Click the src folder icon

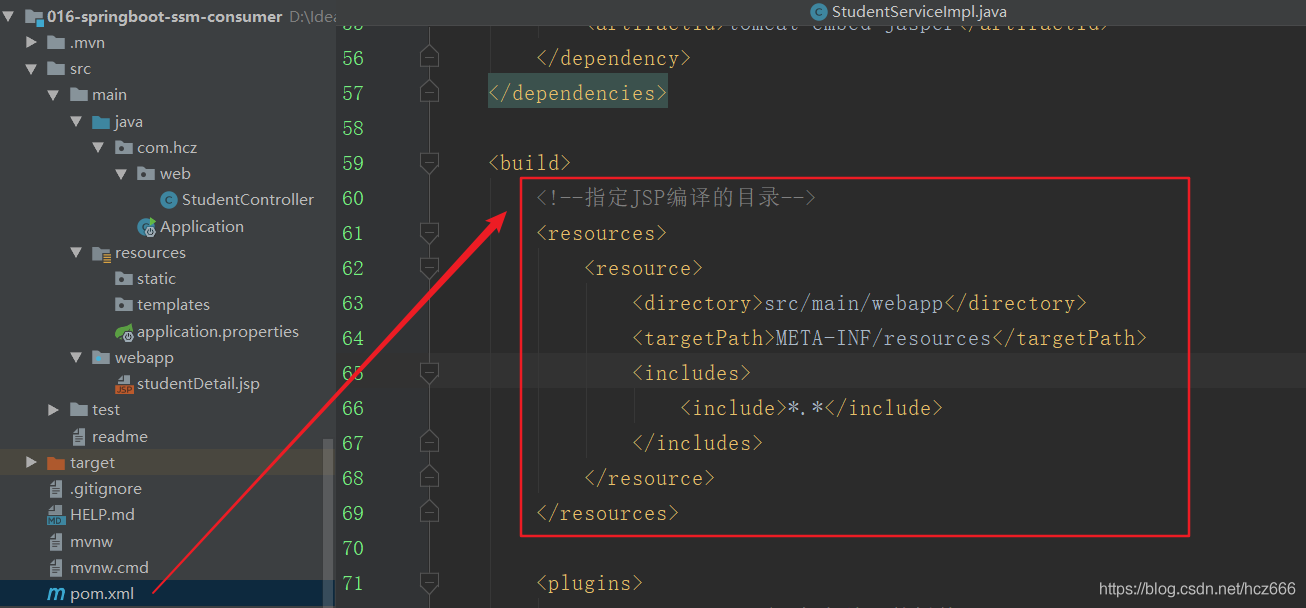[56, 69]
